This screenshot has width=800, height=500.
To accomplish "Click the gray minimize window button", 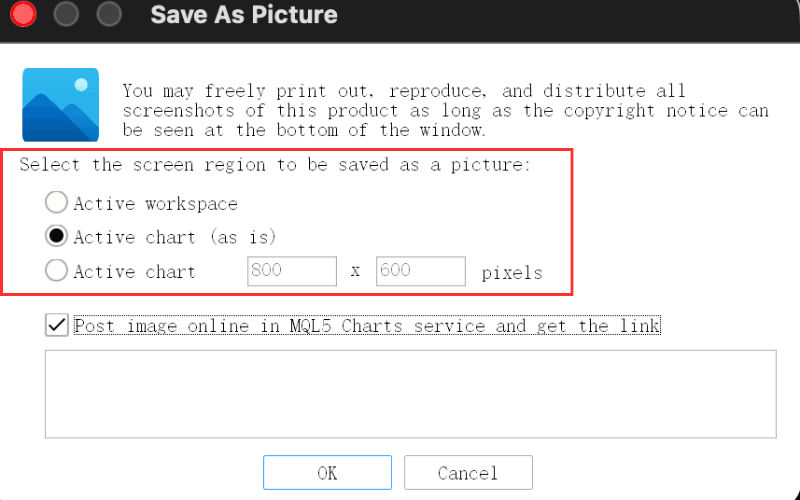I will 66,14.
